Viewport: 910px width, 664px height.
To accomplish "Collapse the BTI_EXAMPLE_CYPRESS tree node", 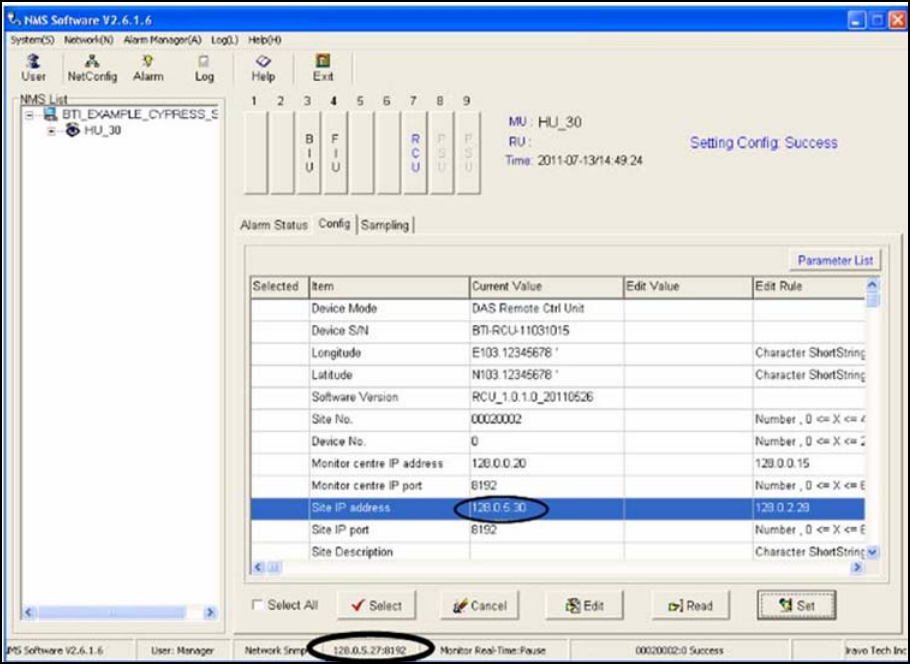I will 30,115.
